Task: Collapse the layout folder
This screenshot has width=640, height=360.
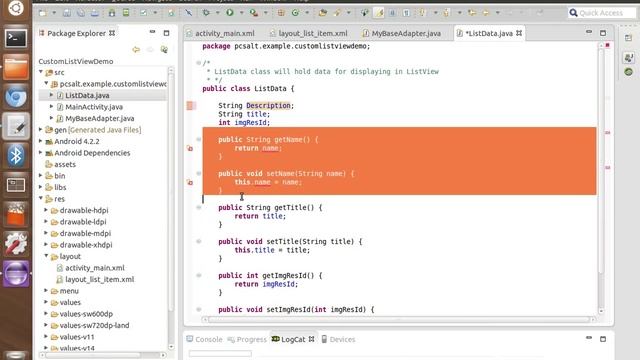Action: [x=46, y=256]
